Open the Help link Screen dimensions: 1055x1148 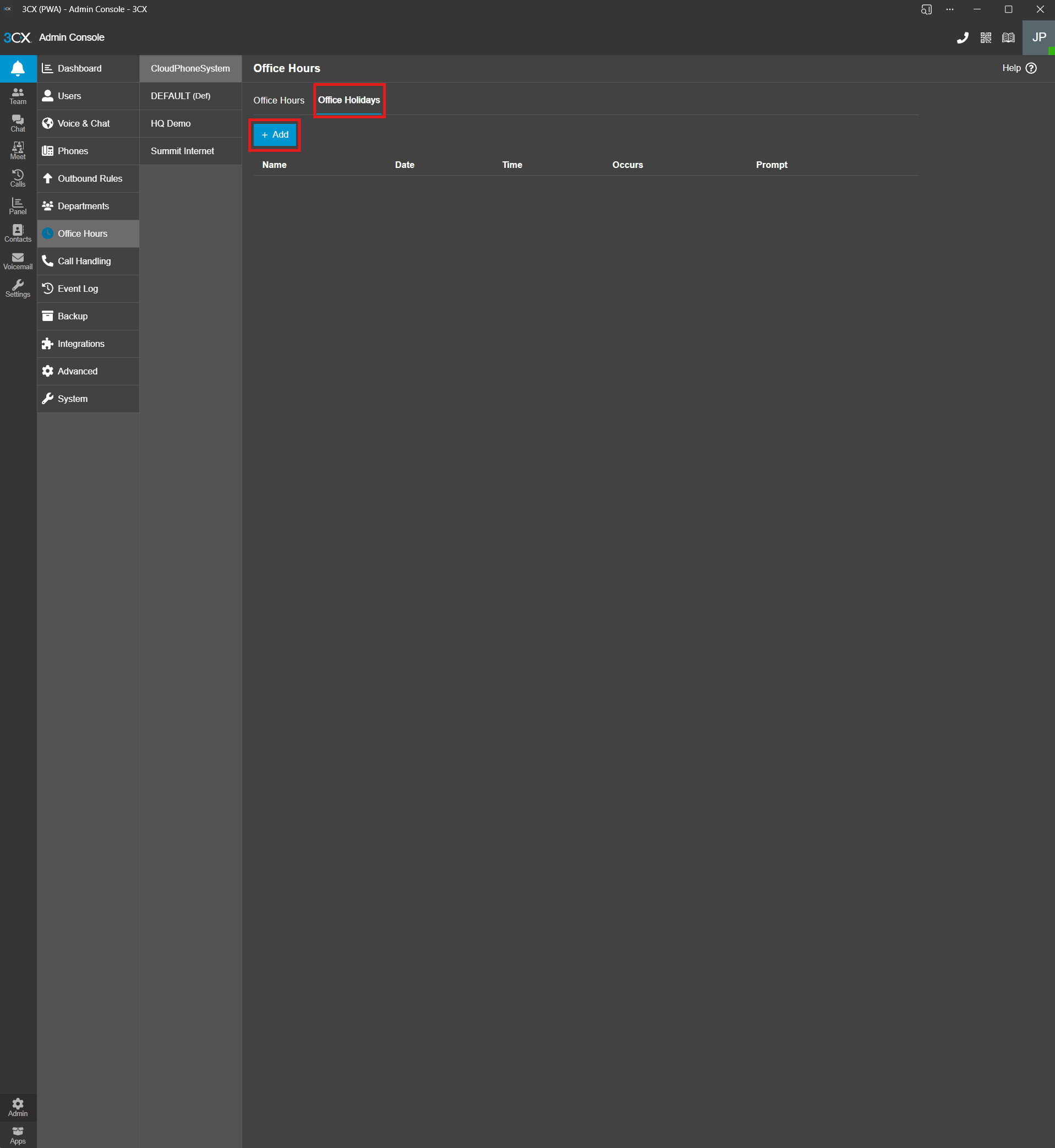pos(1019,68)
